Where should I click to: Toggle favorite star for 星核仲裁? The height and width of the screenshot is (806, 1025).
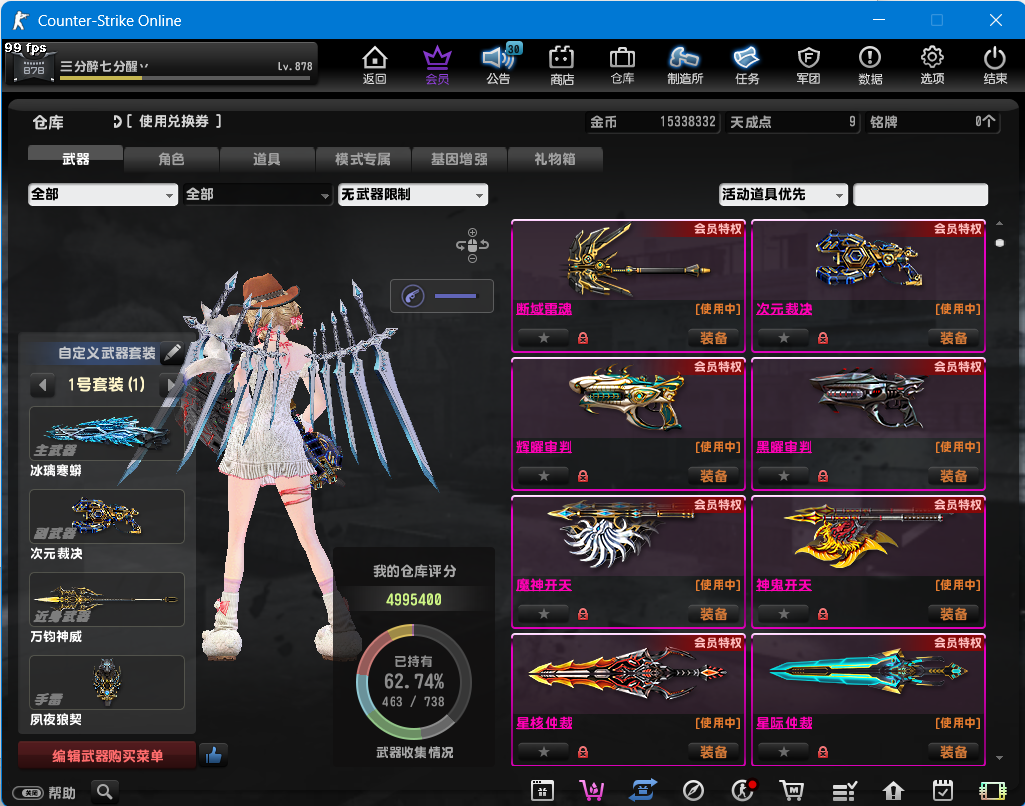[543, 752]
